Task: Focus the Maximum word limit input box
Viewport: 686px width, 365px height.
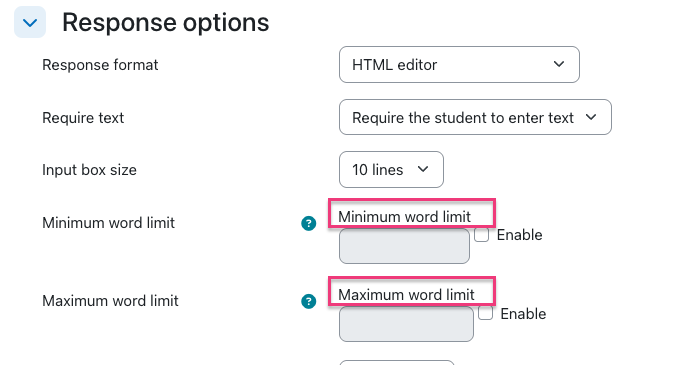Action: click(x=406, y=324)
